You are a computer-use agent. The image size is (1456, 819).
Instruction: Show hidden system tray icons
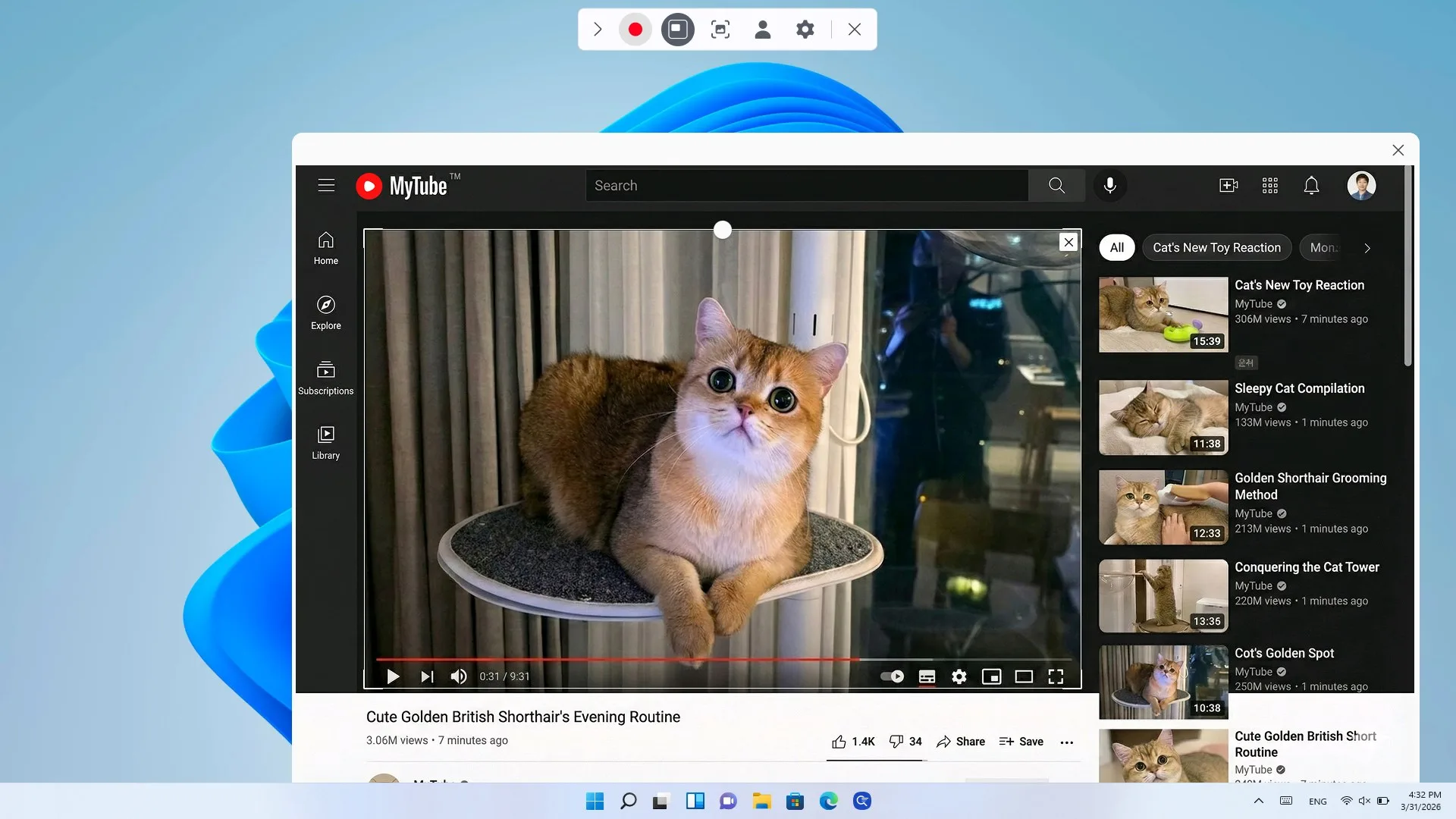tap(1259, 801)
